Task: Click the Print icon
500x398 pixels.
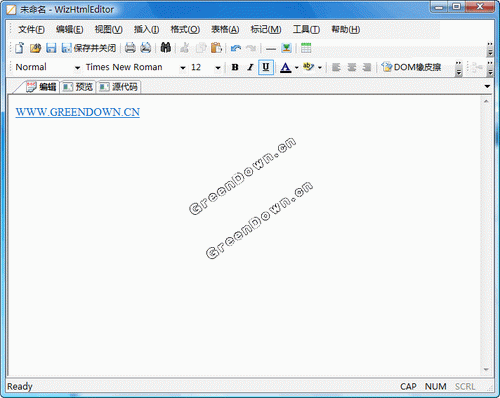Action: [x=130, y=48]
